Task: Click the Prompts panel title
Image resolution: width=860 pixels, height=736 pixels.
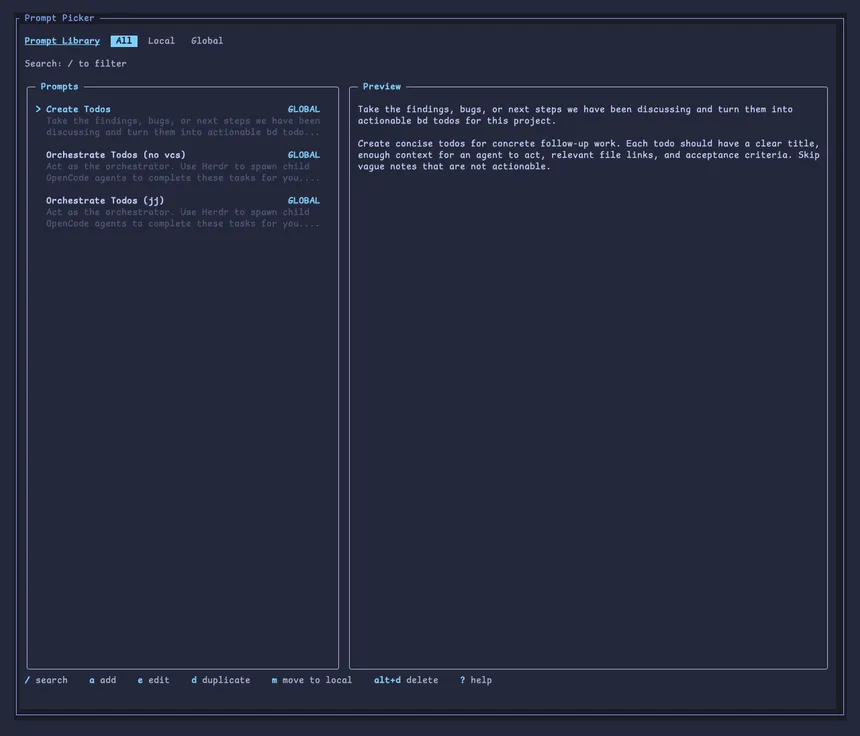Action: tap(59, 87)
